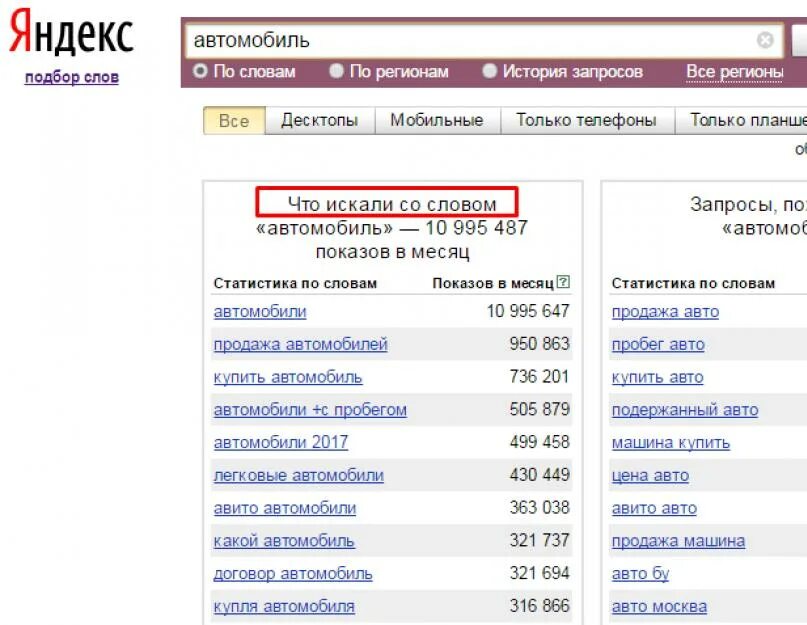Select the По регионам radio button

click(336, 71)
